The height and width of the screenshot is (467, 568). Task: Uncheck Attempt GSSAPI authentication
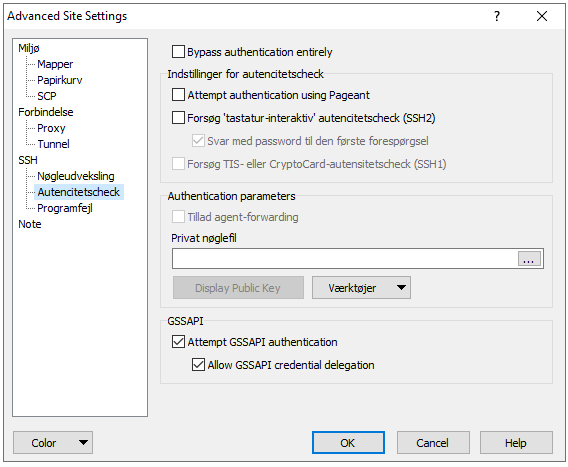point(178,342)
